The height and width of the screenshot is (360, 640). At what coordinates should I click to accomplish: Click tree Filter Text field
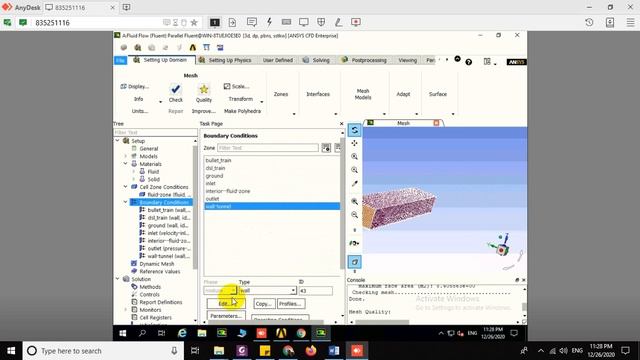pos(155,133)
